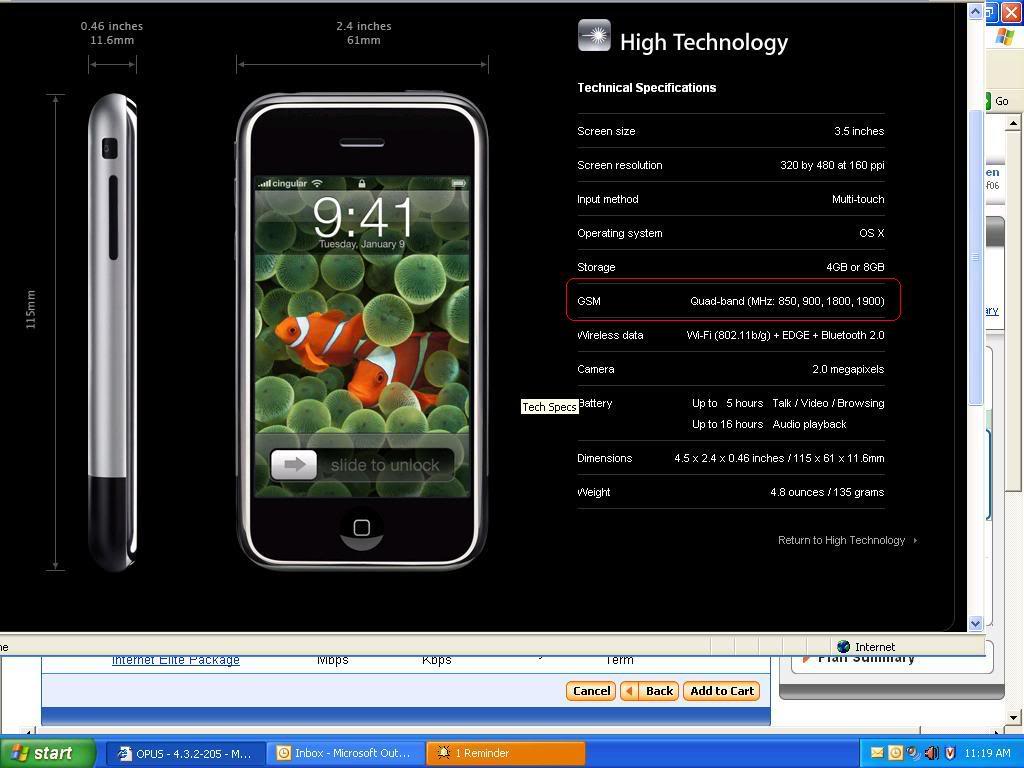
Task: Click the volume speaker tray icon
Action: [x=931, y=753]
